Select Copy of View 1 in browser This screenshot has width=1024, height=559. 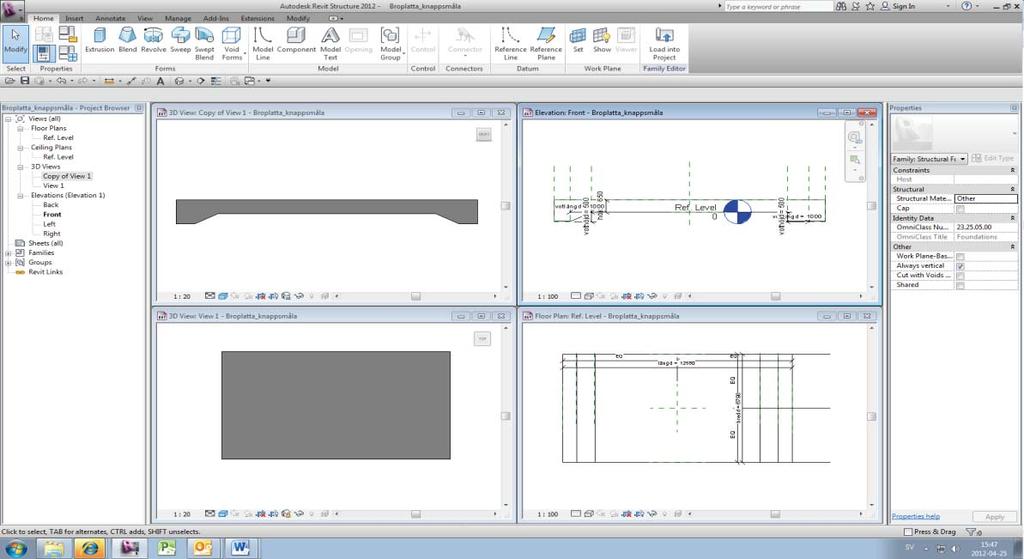pyautogui.click(x=67, y=176)
